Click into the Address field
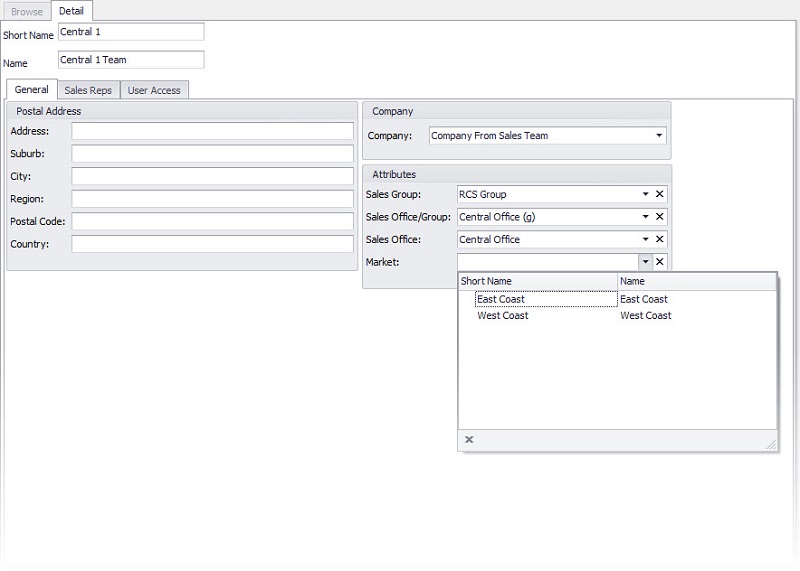 click(212, 131)
